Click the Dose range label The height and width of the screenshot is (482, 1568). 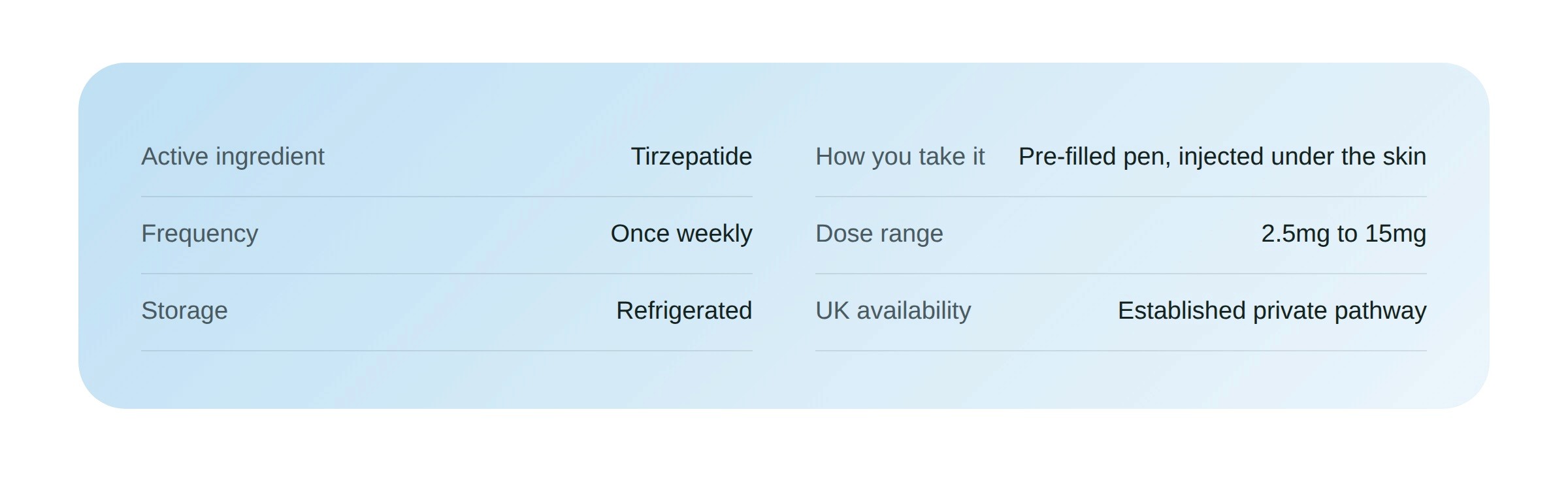pos(879,234)
